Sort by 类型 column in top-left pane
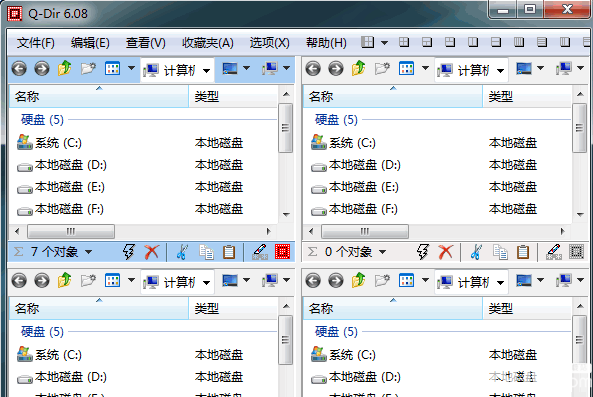593x397 pixels. (233, 97)
